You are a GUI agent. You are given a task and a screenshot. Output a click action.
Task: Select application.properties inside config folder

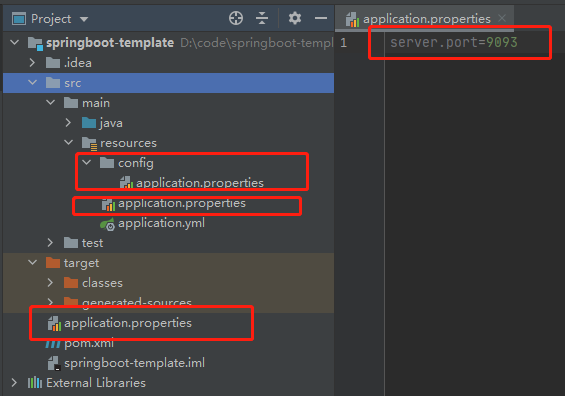[200, 183]
